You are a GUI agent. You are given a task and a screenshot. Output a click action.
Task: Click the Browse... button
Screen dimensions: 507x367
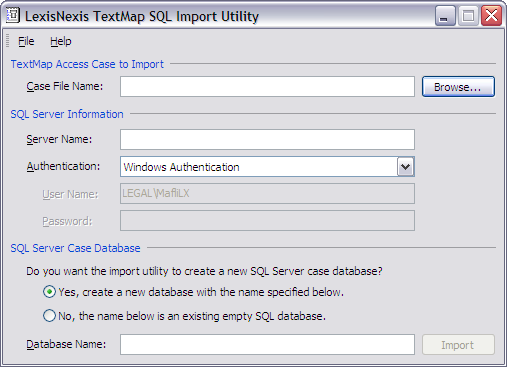(x=458, y=87)
